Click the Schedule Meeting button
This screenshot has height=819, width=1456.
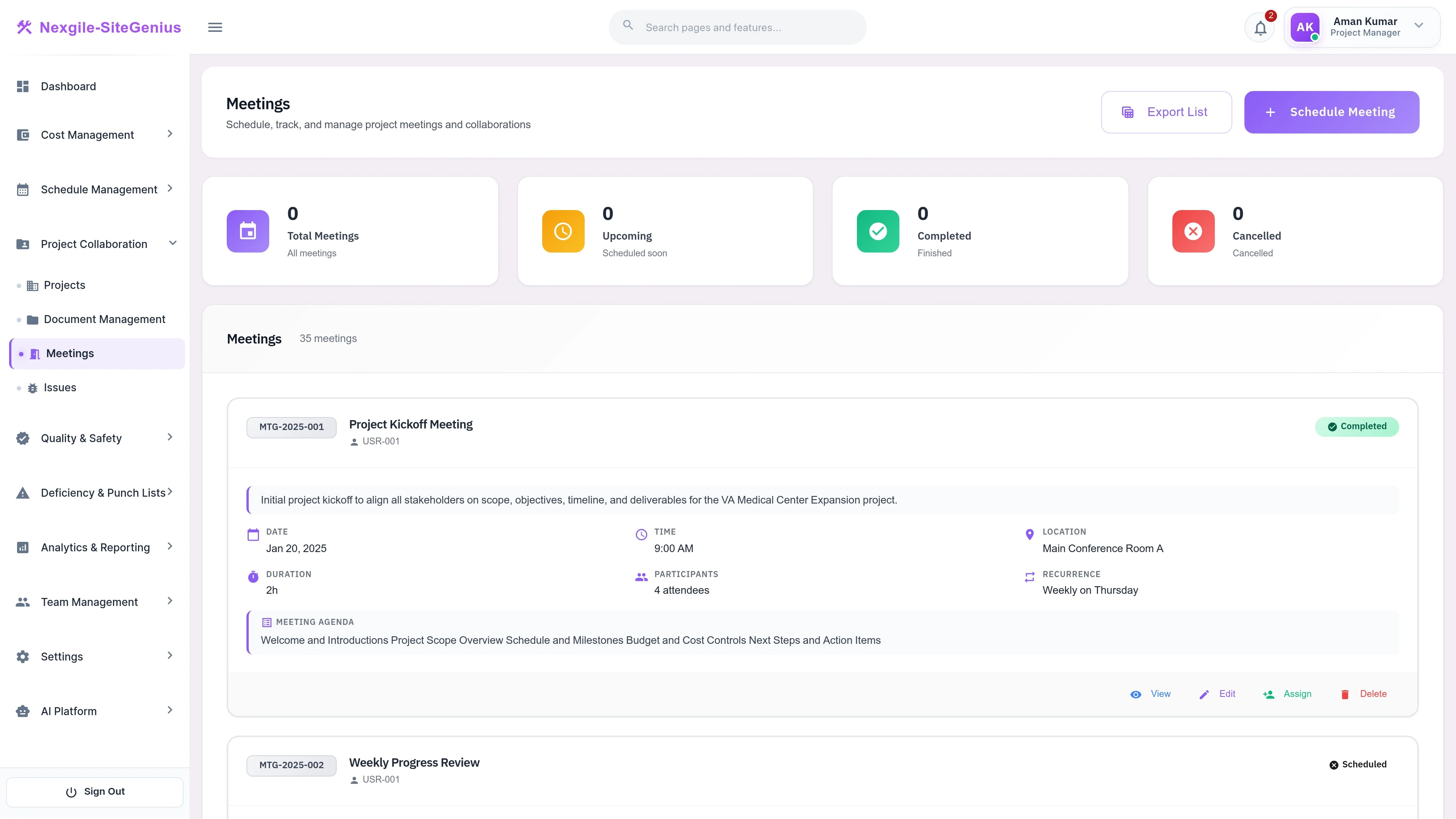(1331, 112)
